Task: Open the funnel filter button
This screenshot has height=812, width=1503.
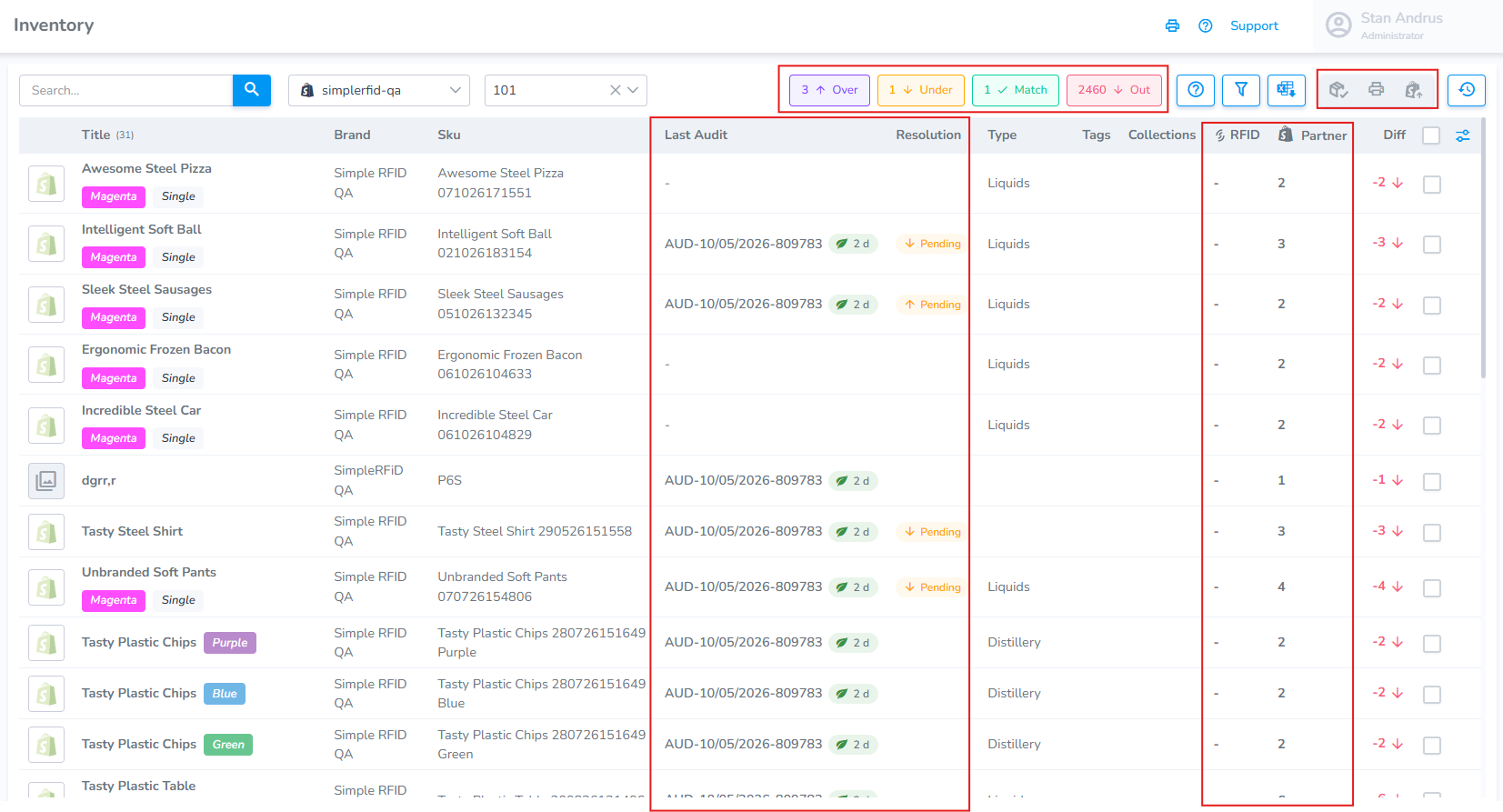Action: pos(1241,90)
